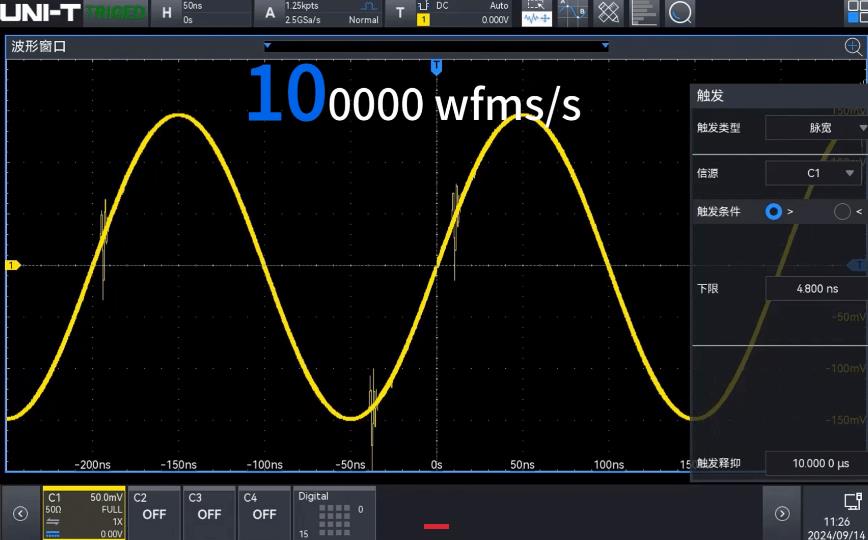
Task: Open the bar list measurement icon
Action: point(645,13)
